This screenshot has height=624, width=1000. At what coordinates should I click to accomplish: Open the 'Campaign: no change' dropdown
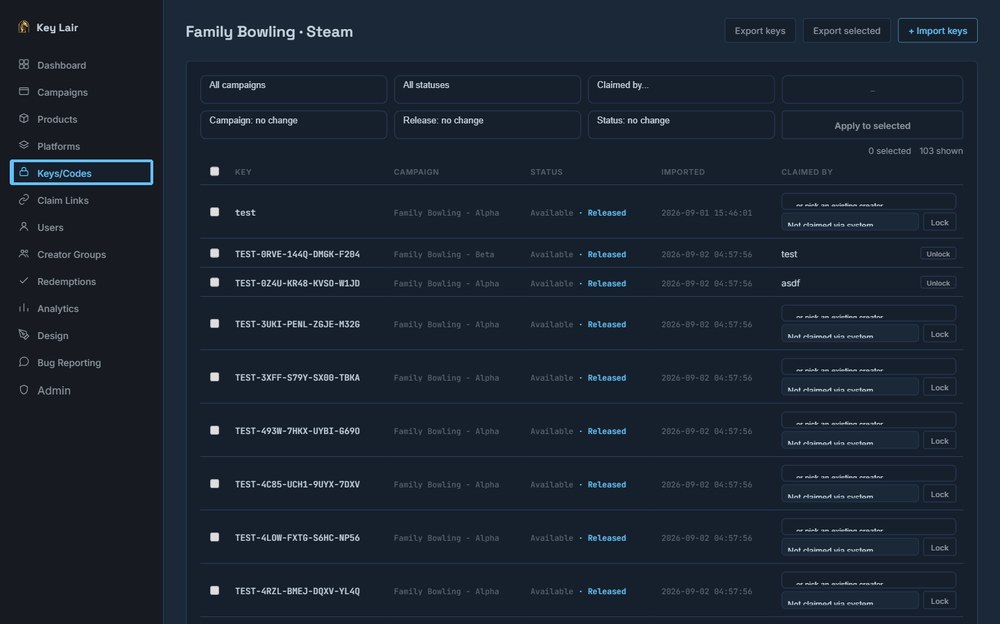[x=293, y=124]
